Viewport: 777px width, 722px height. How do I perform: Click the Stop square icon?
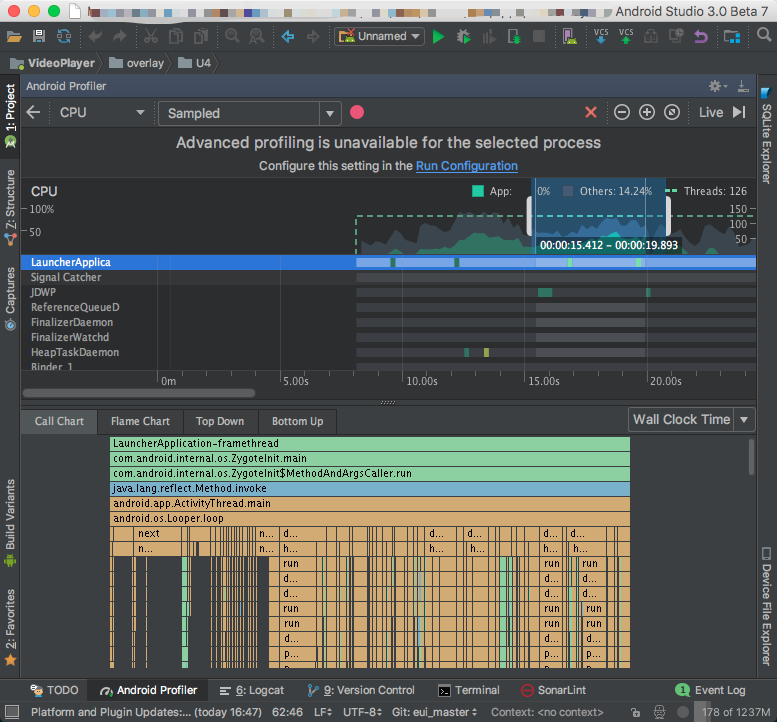(539, 36)
